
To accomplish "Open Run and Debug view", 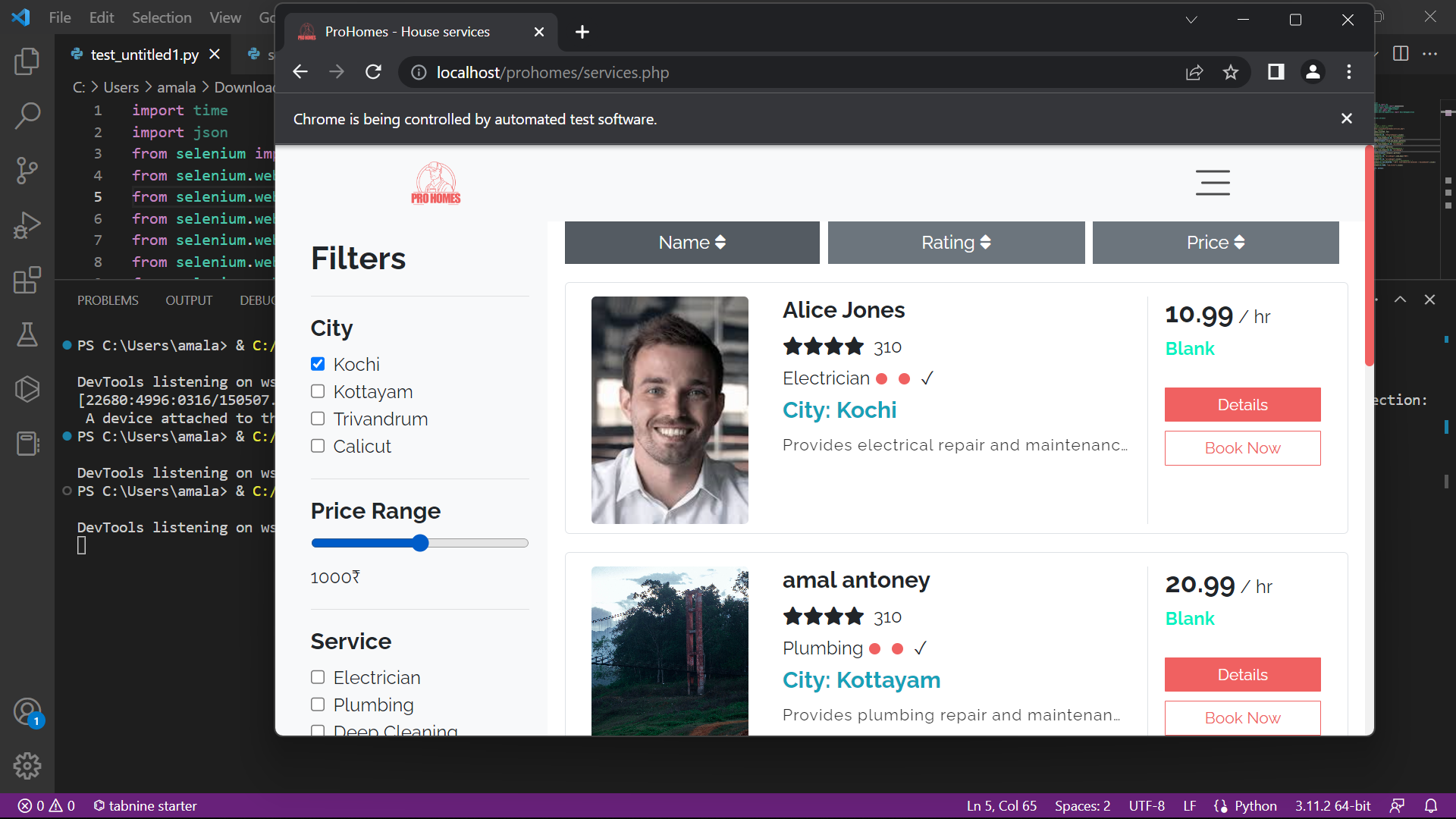I will pyautogui.click(x=27, y=225).
